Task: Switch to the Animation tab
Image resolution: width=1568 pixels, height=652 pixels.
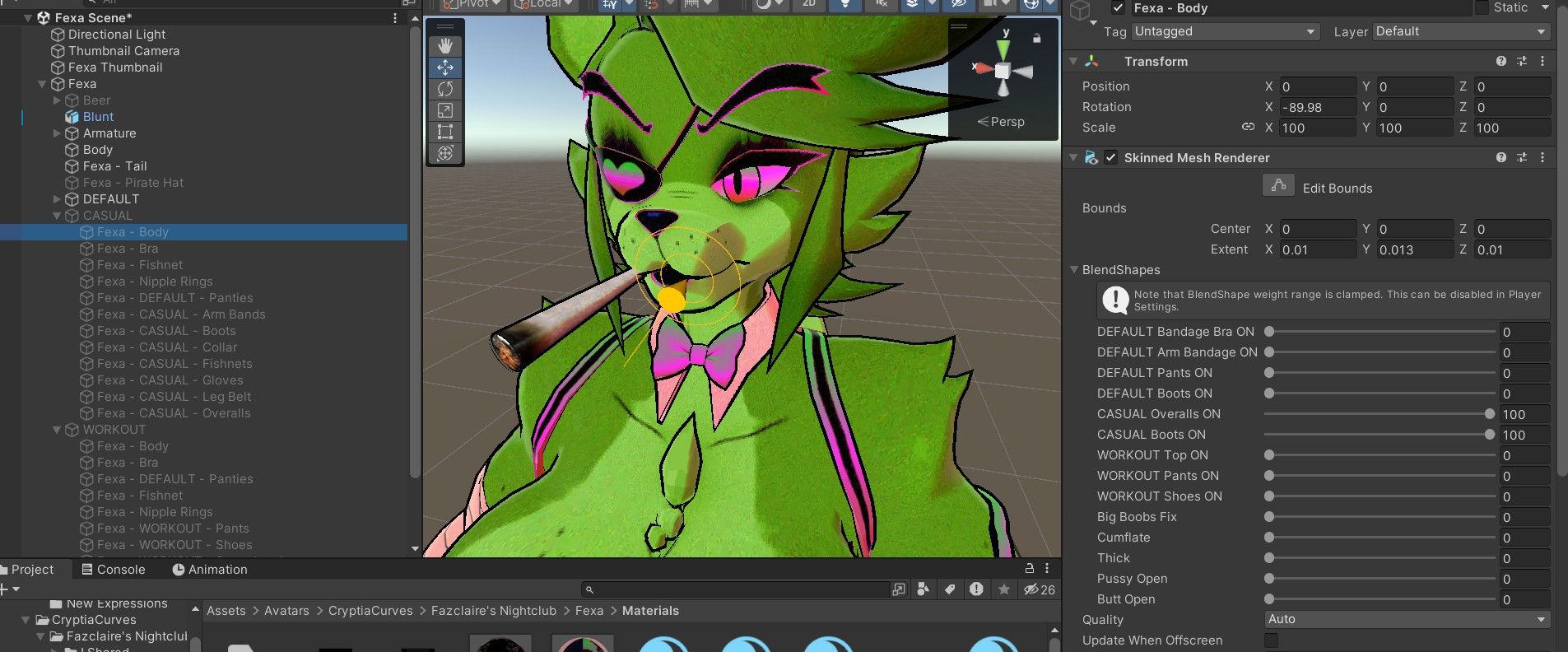Action: tap(210, 570)
